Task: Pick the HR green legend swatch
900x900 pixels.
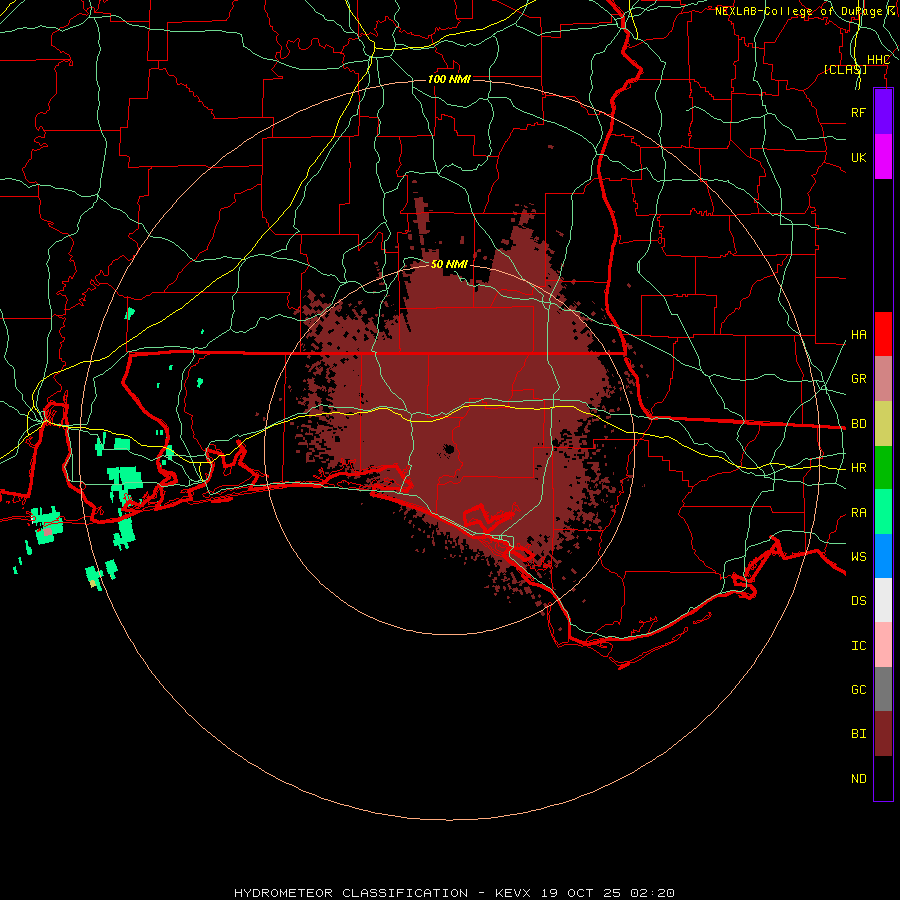Action: pos(883,468)
